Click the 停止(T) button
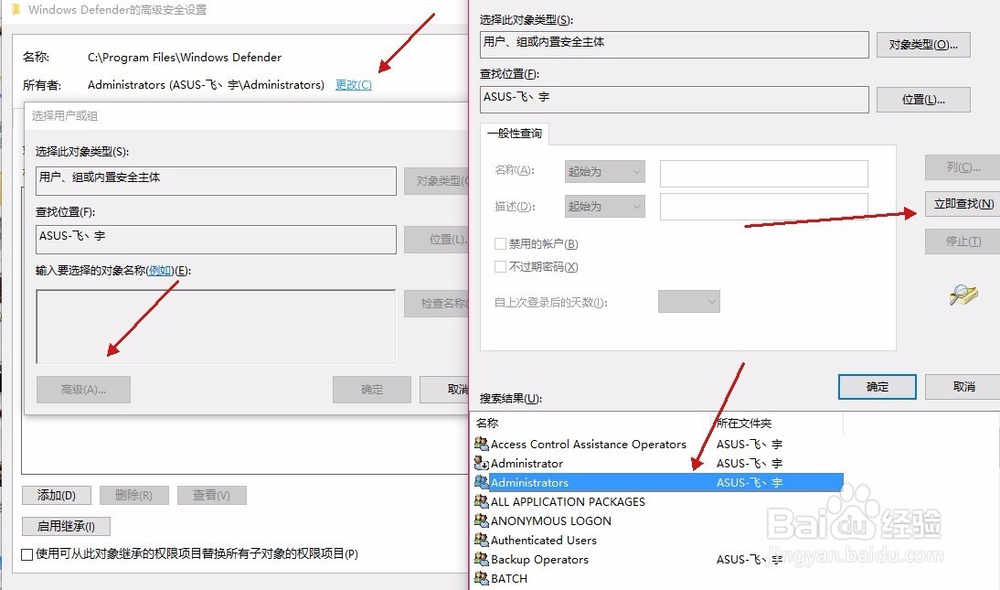 click(x=964, y=241)
